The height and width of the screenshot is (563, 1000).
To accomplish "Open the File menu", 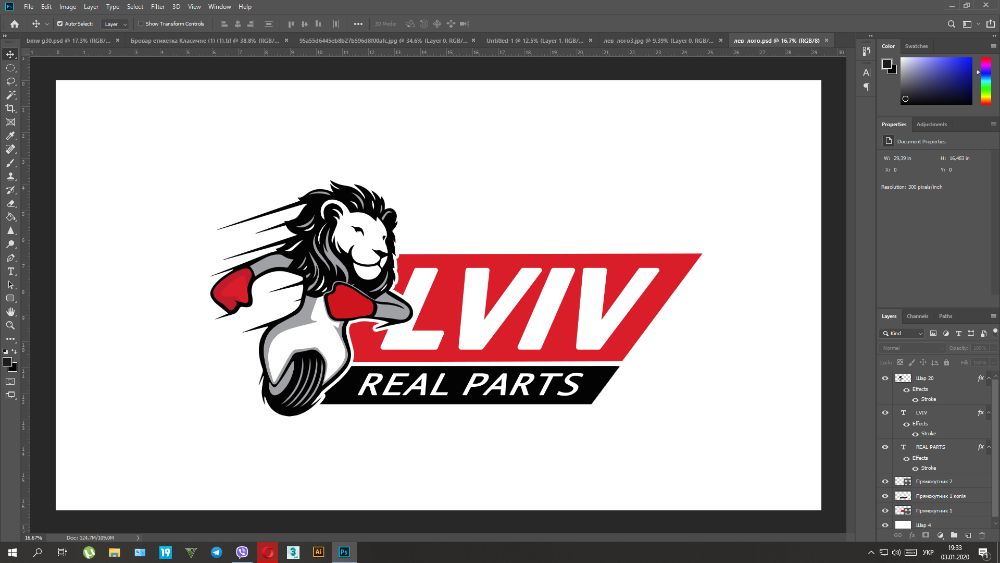I will (28, 6).
